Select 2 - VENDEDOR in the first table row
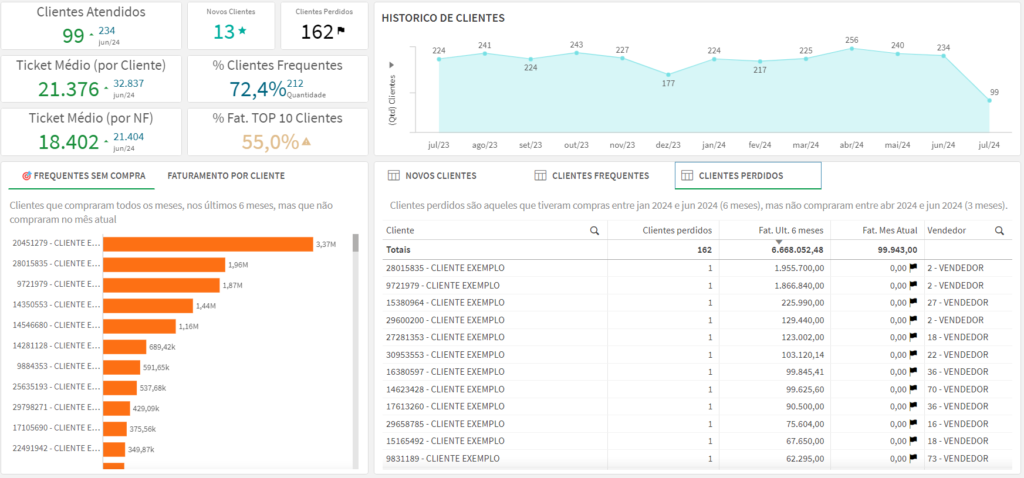The width and height of the screenshot is (1024, 478). (957, 268)
